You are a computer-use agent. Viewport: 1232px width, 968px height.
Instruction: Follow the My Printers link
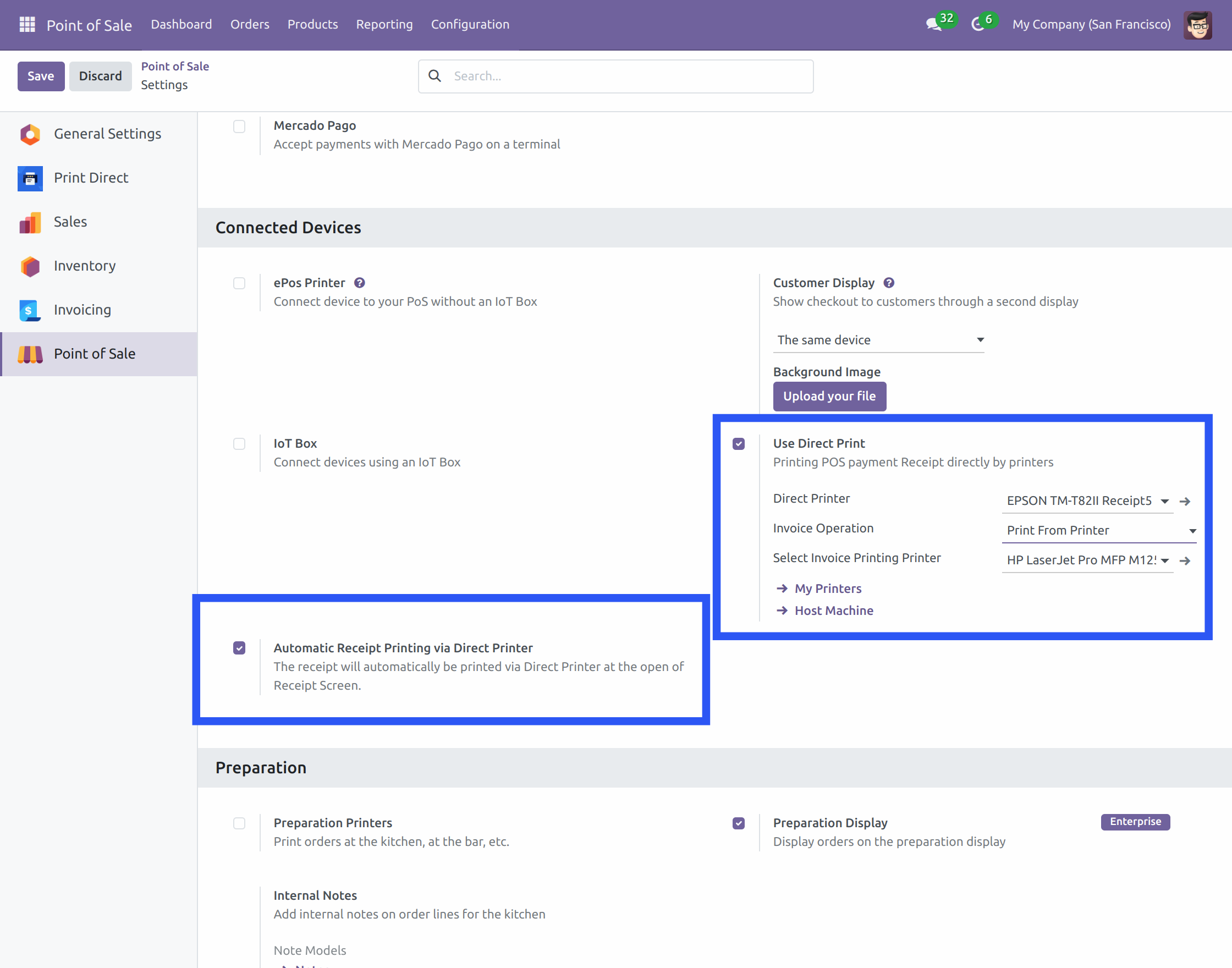827,588
